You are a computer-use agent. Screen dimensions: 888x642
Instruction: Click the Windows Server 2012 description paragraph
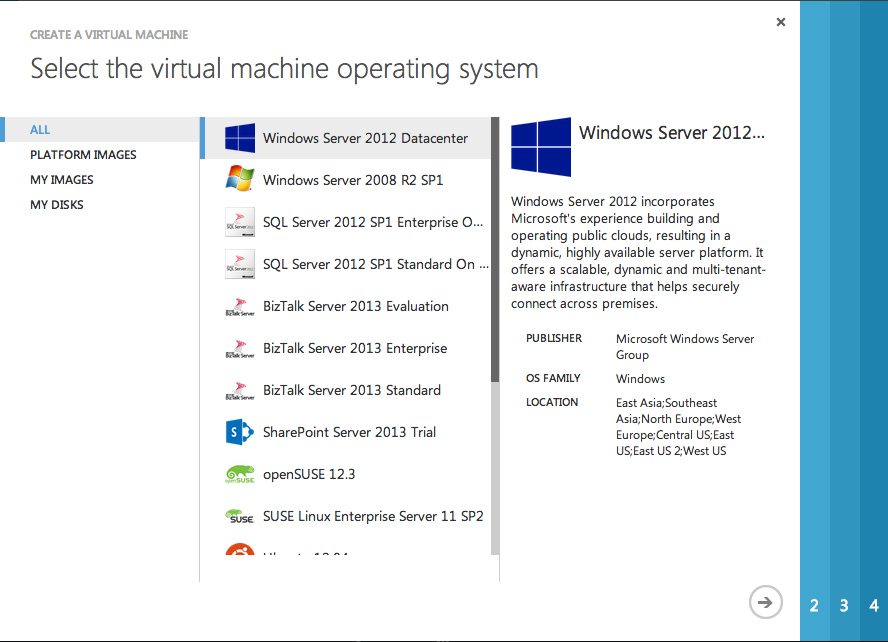(x=638, y=252)
